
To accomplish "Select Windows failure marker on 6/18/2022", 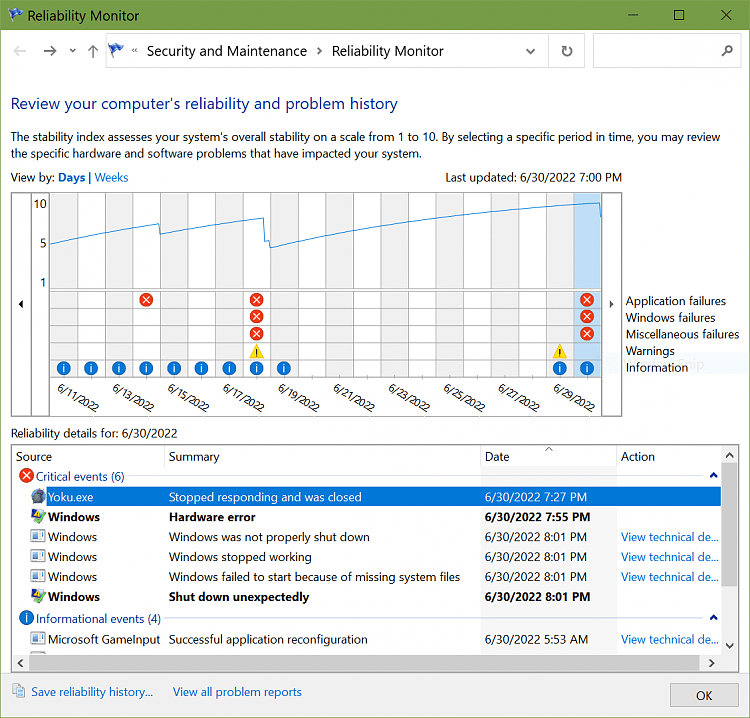I will click(257, 317).
